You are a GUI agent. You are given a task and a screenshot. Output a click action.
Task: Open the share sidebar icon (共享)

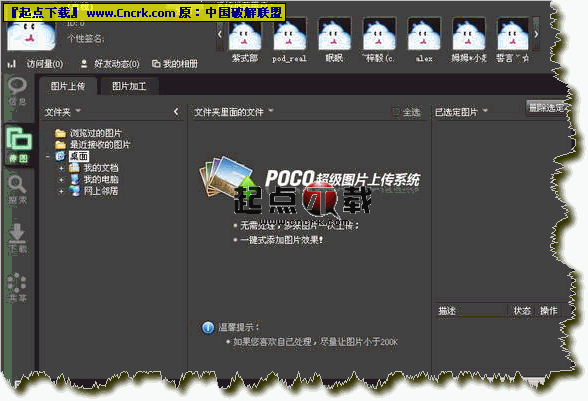(18, 287)
